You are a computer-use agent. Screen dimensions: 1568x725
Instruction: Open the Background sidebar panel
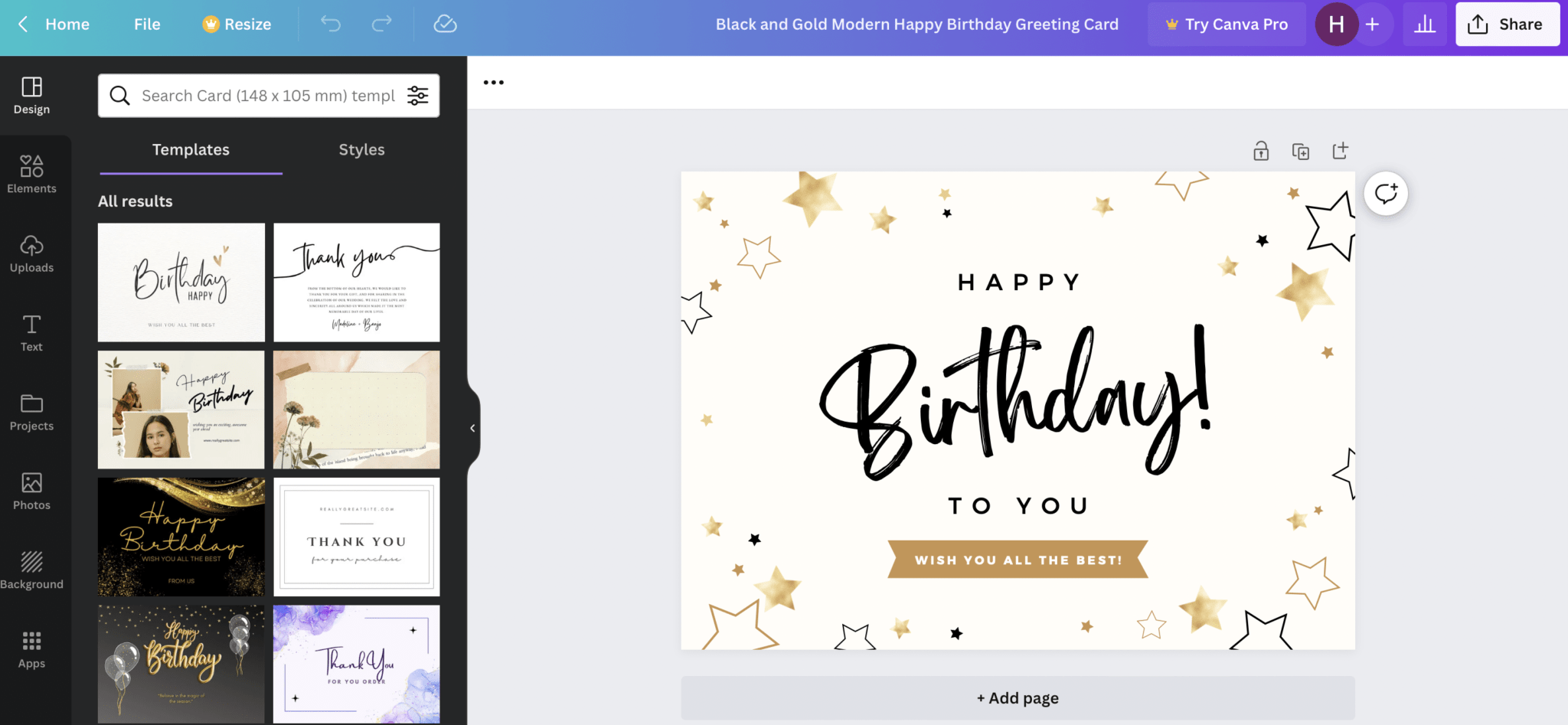[x=31, y=571]
